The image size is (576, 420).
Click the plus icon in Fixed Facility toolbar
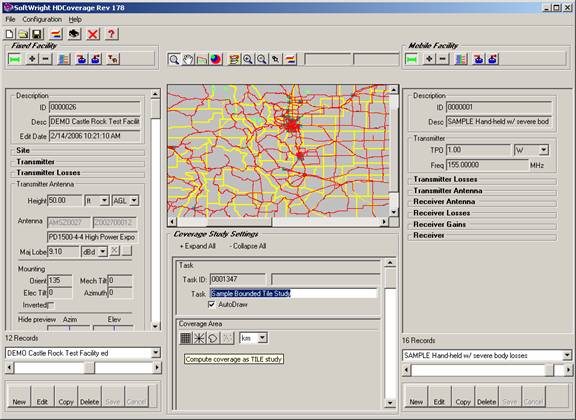[32, 59]
